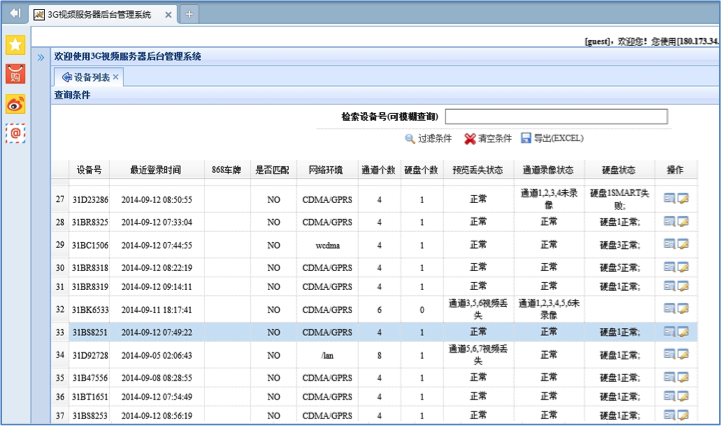Viewport: 721px width, 426px height.
Task: Click login time 2014-09-11 18:17:41
Action: click(x=156, y=310)
